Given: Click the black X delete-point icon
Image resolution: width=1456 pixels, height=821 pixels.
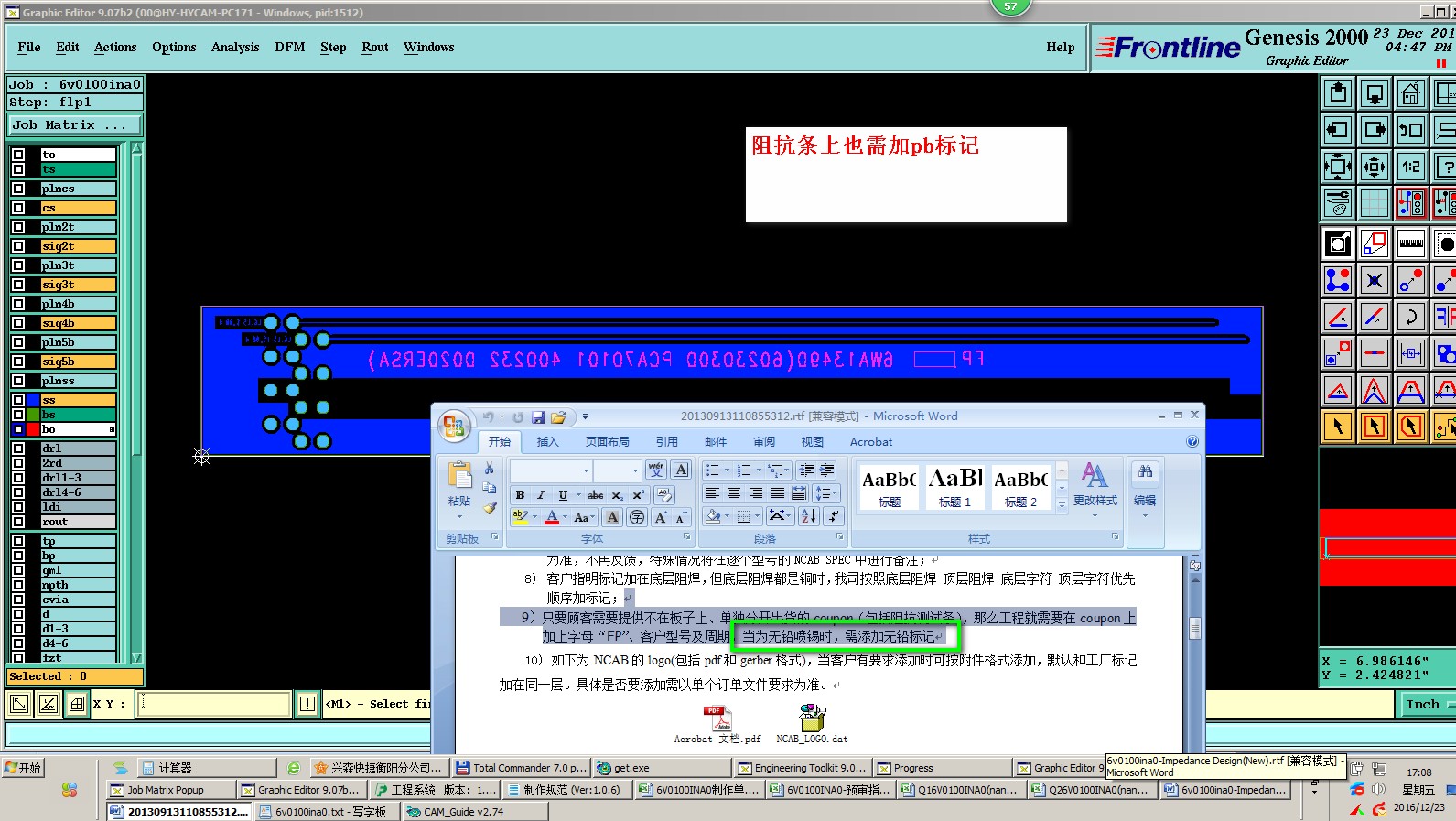Looking at the screenshot, I should [1375, 280].
